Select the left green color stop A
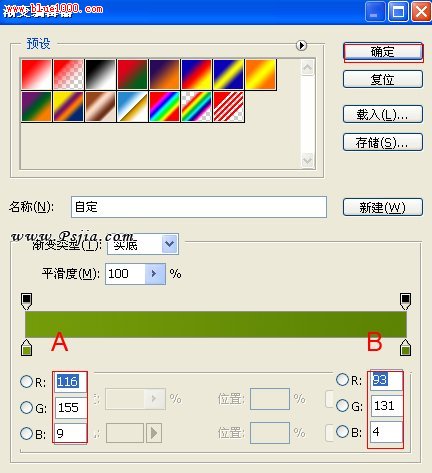Viewport: 432px width, 473px height. [x=26, y=348]
